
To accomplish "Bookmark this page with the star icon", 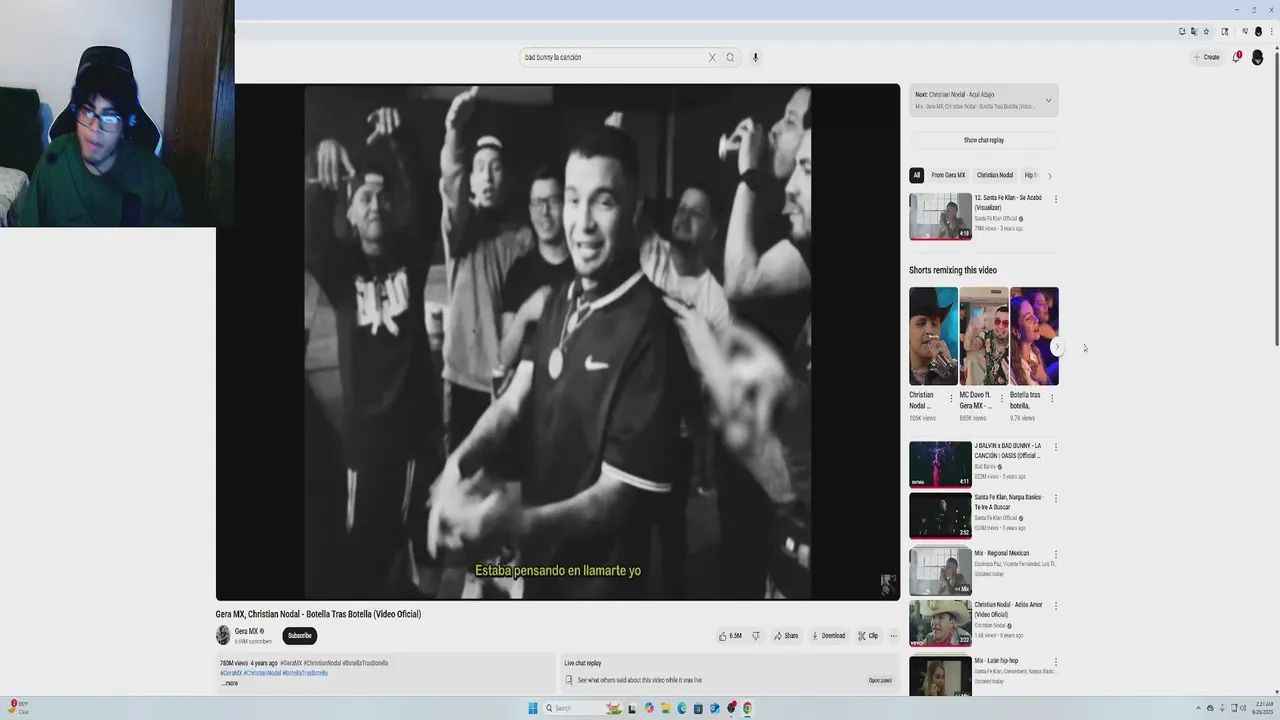I will click(1206, 31).
